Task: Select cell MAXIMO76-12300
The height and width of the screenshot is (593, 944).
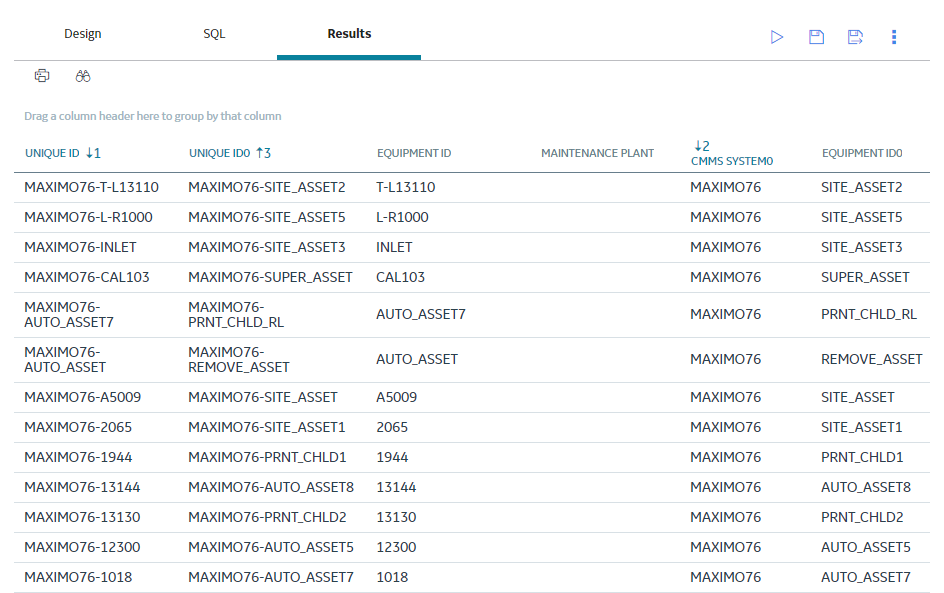Action: (82, 548)
